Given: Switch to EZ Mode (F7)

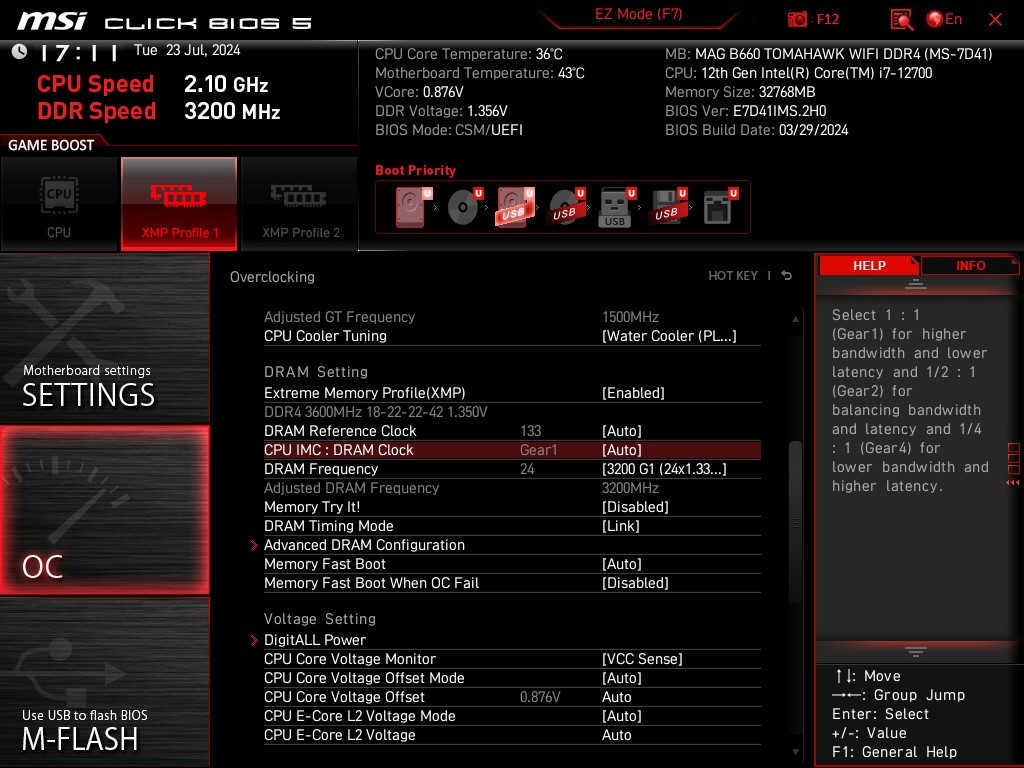Looking at the screenshot, I should click(x=638, y=14).
